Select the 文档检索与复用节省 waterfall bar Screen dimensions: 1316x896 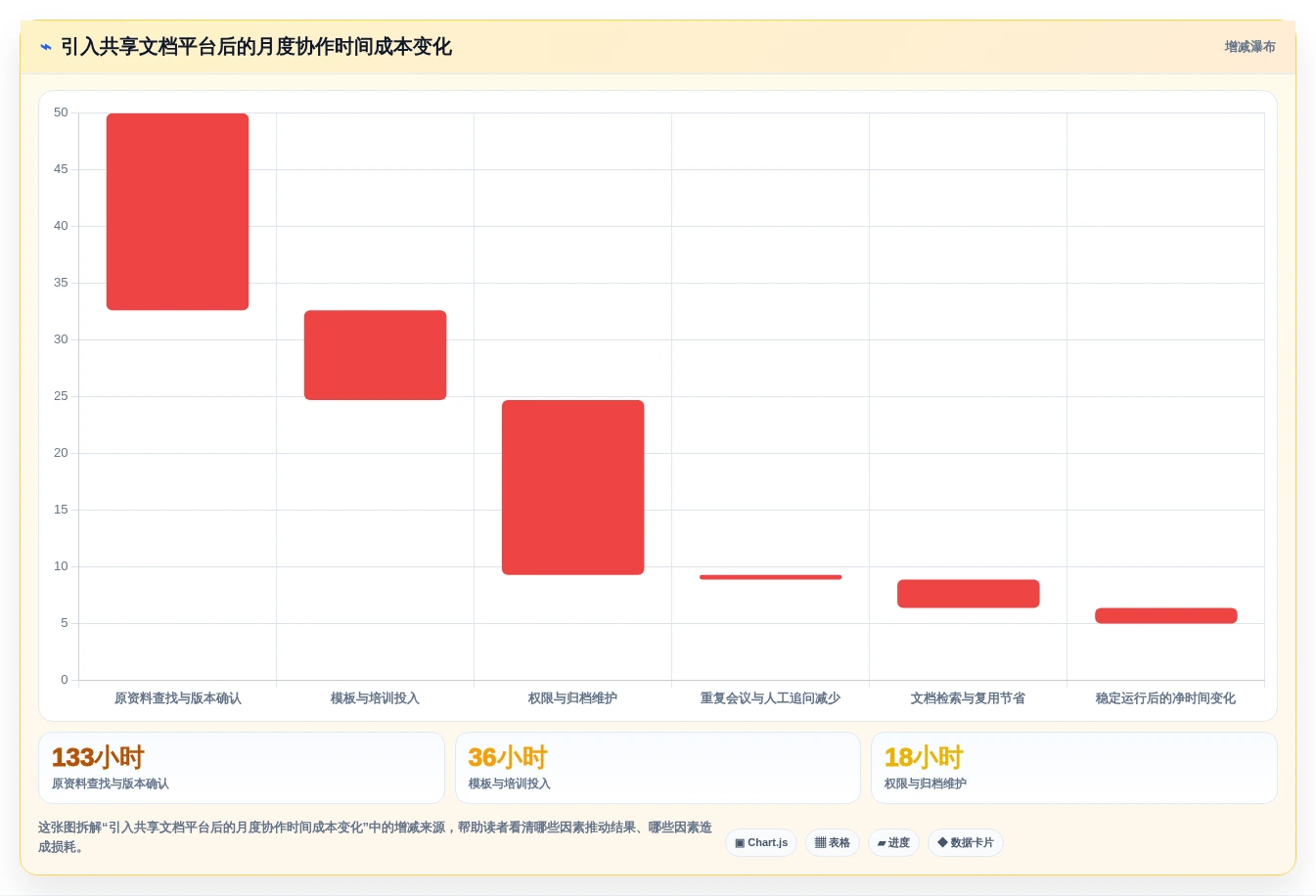(968, 594)
